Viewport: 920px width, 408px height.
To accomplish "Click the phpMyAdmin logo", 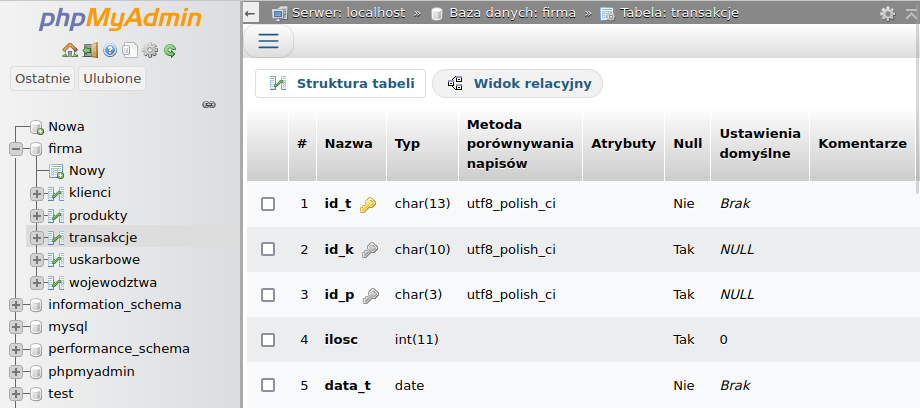I will pos(120,19).
